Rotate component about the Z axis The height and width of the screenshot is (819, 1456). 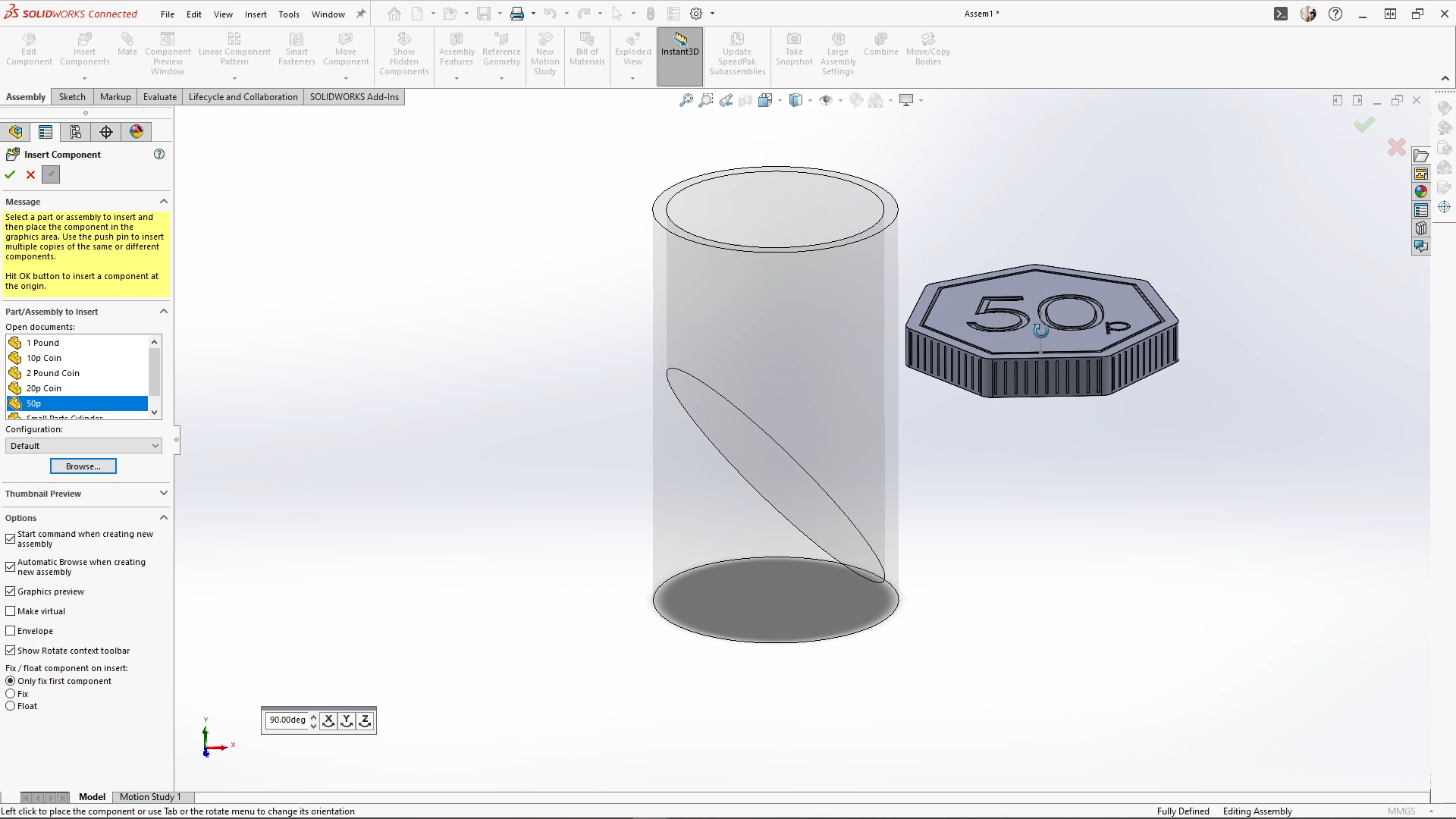(x=365, y=720)
